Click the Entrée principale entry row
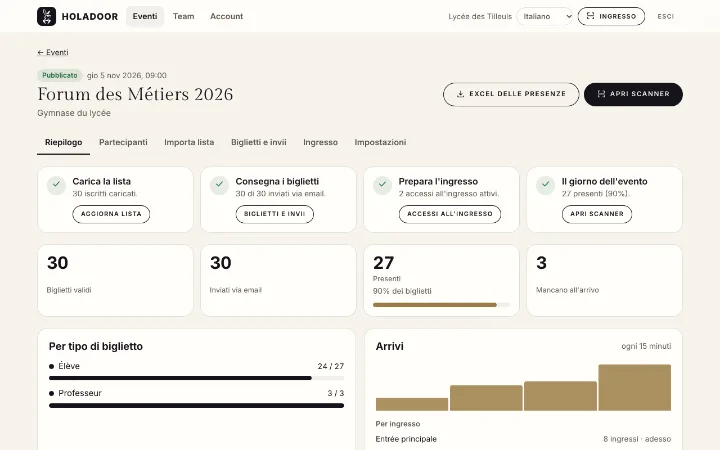Image resolution: width=720 pixels, height=450 pixels. (523, 439)
